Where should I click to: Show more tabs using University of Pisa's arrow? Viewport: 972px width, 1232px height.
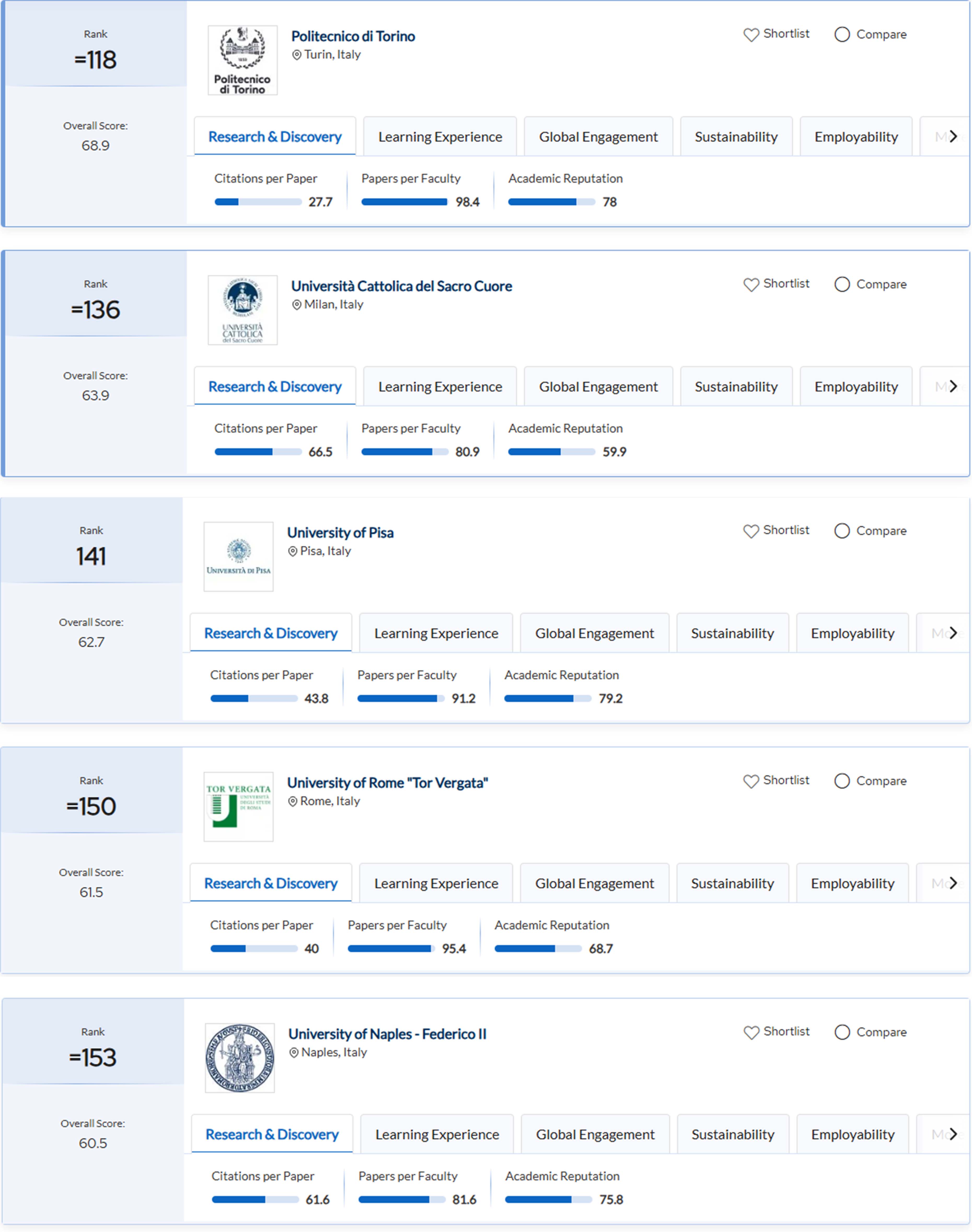(953, 633)
